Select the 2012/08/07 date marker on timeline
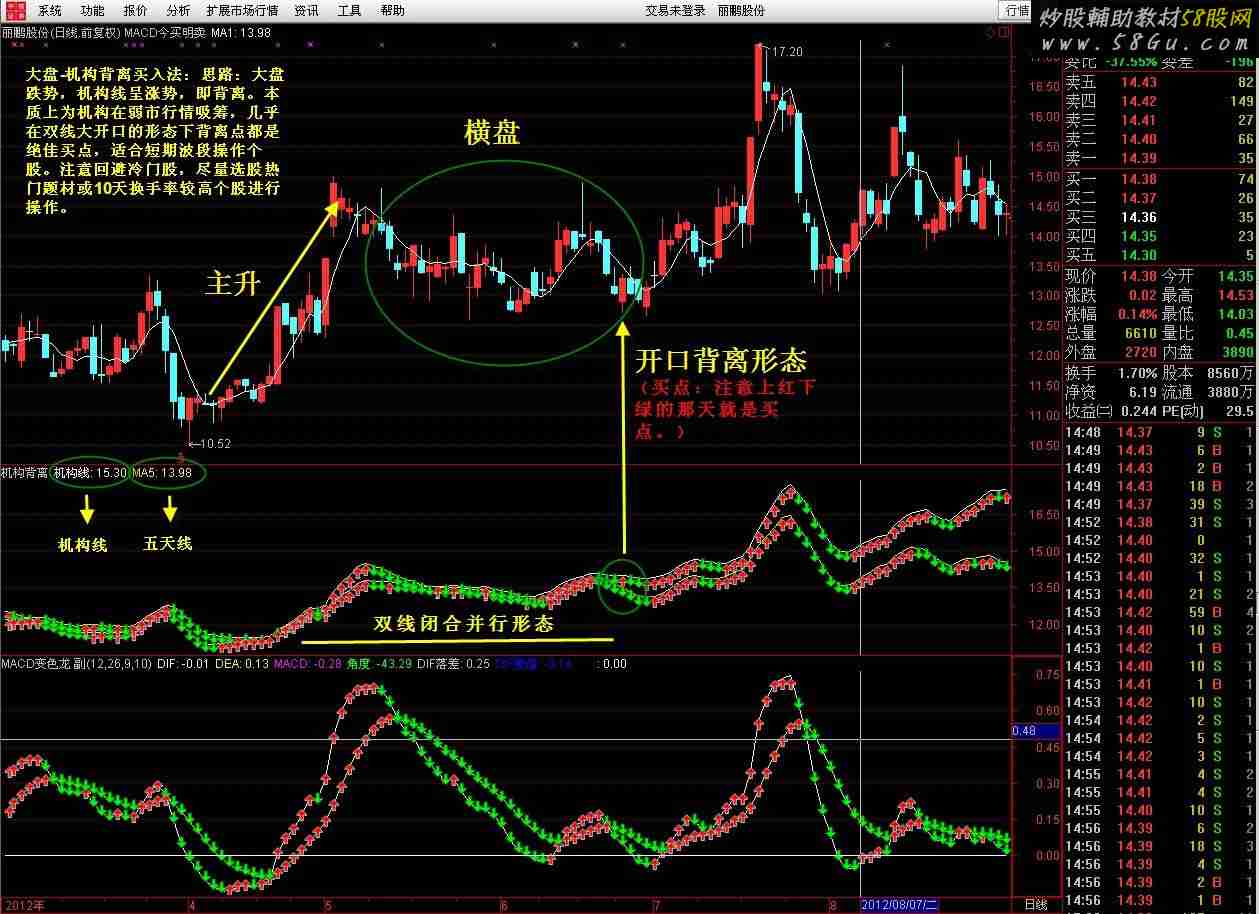 pyautogui.click(x=901, y=904)
